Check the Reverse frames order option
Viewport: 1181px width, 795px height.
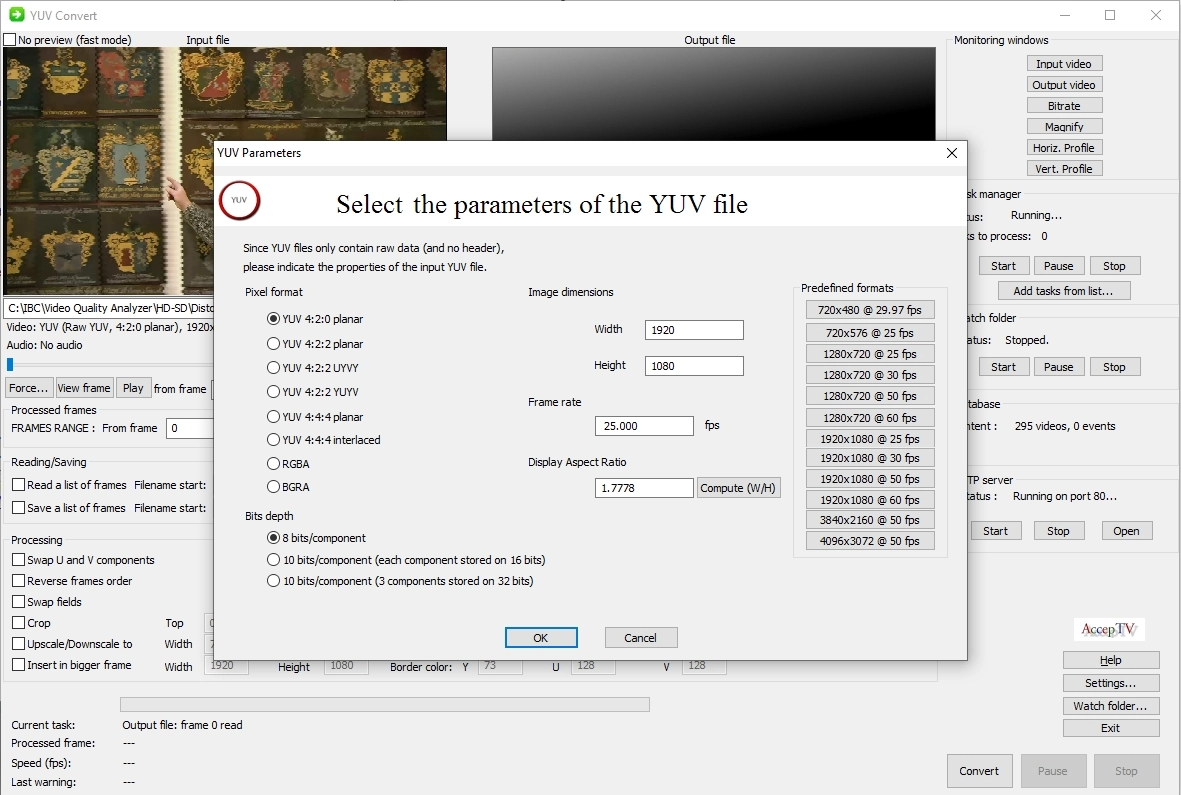click(19, 581)
